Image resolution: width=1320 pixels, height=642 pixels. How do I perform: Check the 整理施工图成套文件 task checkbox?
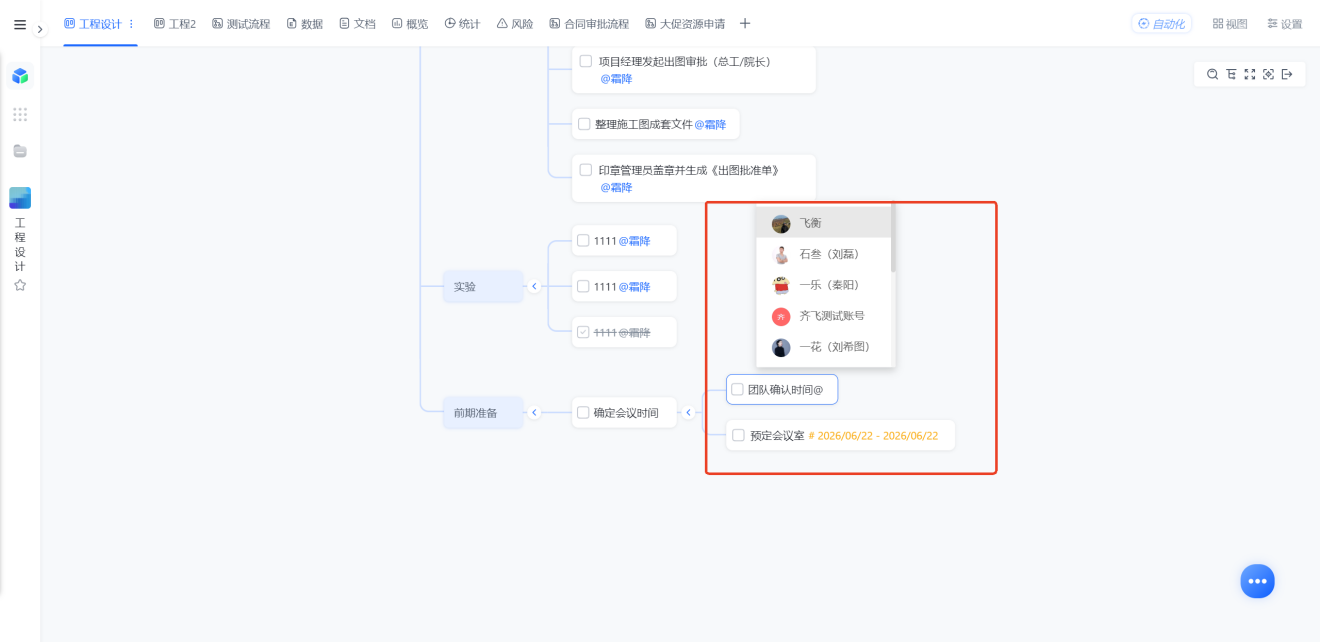point(585,124)
